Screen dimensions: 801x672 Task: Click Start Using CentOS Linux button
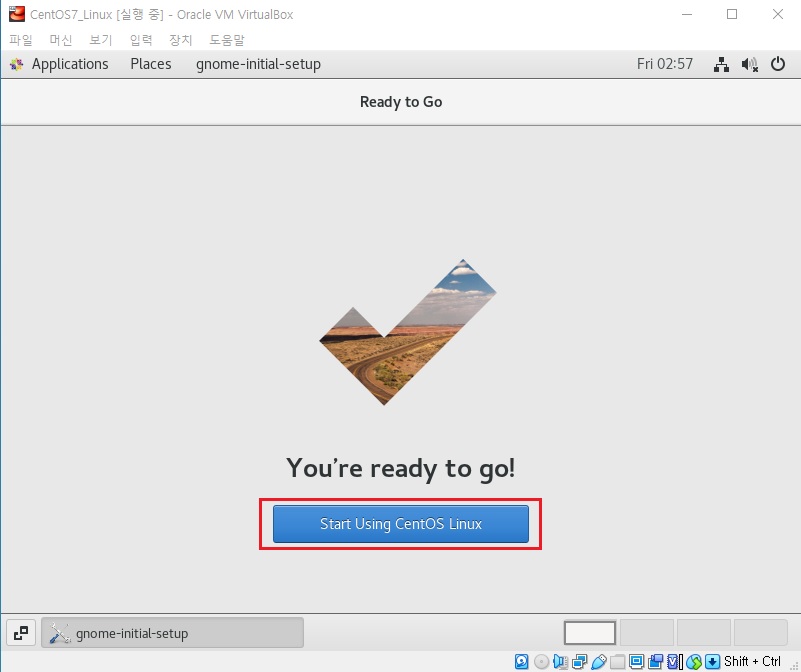(x=400, y=524)
